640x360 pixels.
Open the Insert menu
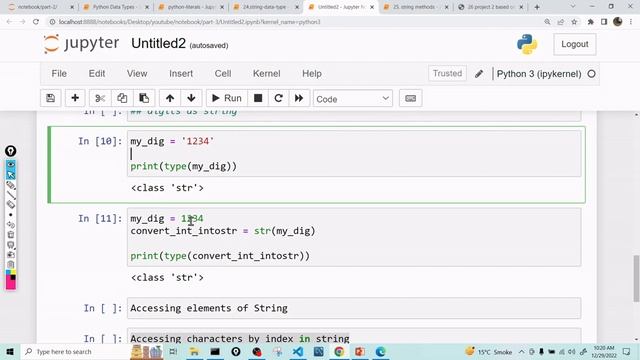181,74
